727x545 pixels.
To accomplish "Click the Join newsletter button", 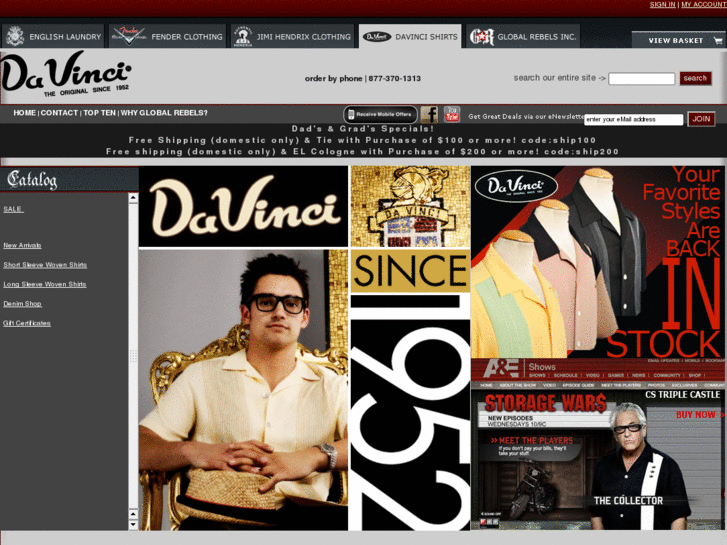I will point(701,119).
